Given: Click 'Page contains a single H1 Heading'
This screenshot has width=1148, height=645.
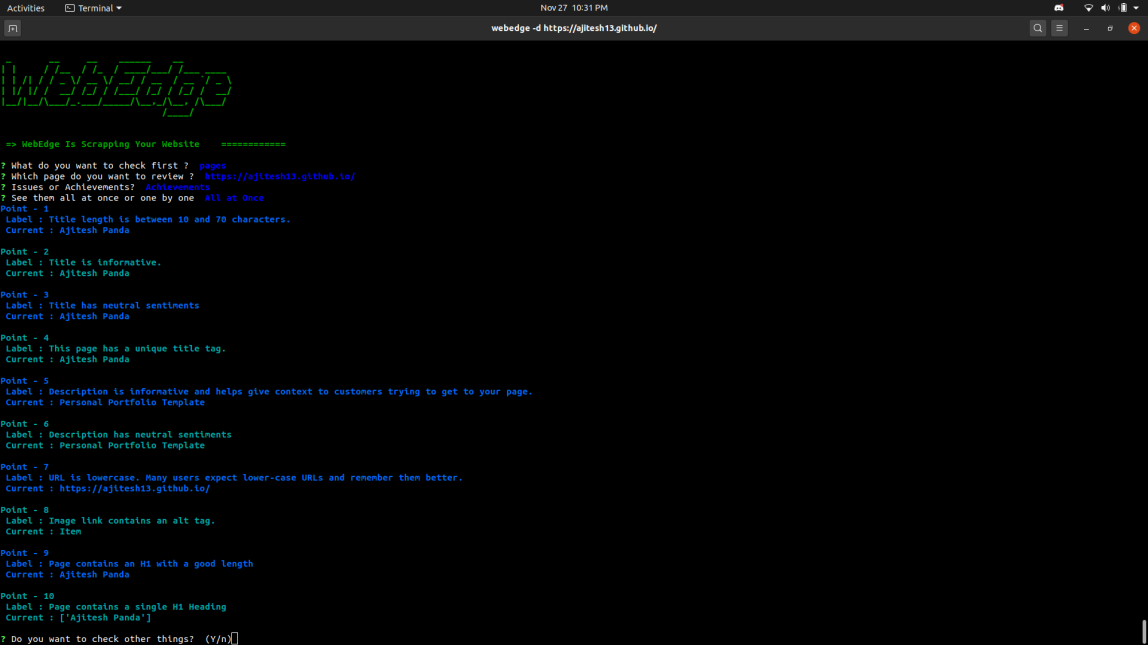Looking at the screenshot, I should tap(137, 607).
